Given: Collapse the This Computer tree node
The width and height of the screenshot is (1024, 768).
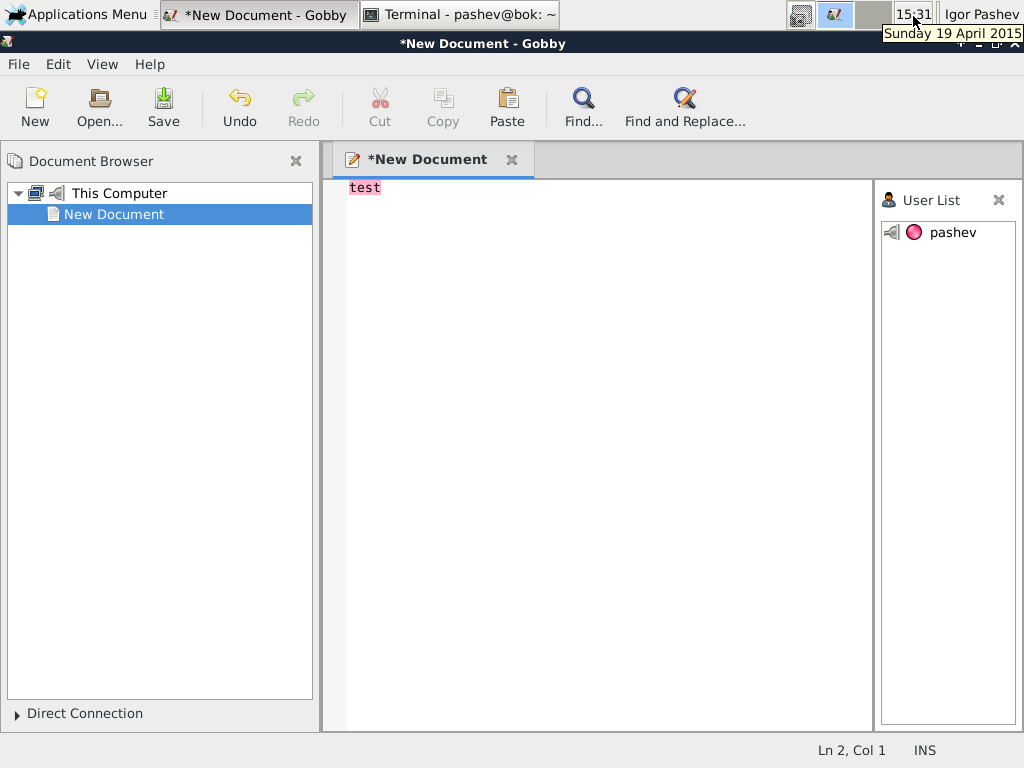Looking at the screenshot, I should tap(18, 193).
